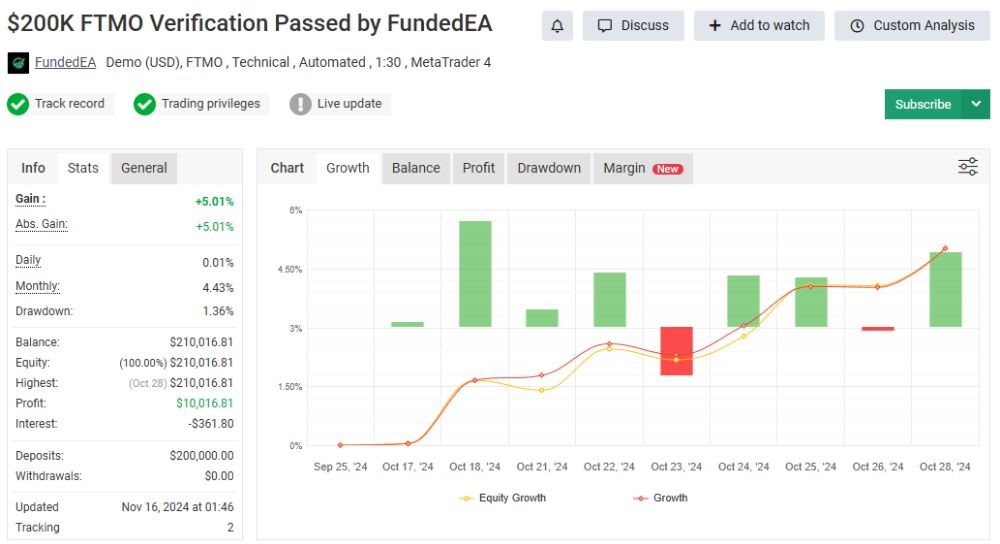
Task: Open Custom Analysis
Action: [x=912, y=26]
